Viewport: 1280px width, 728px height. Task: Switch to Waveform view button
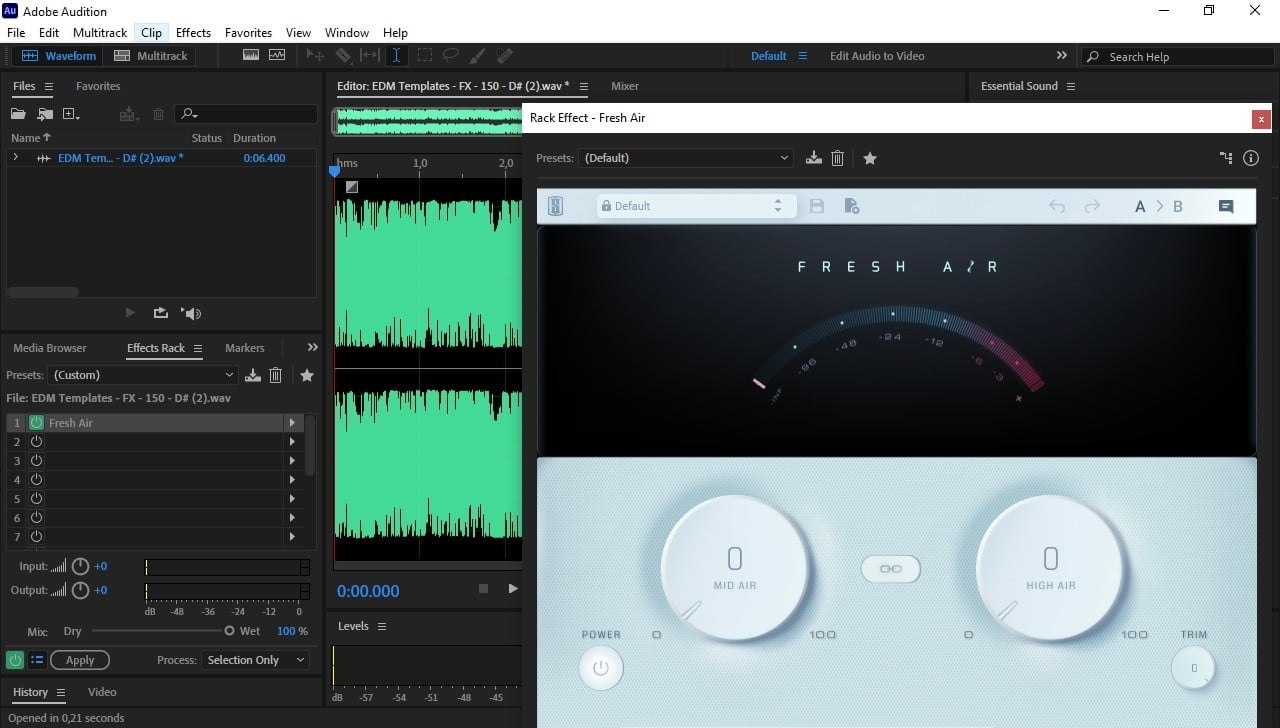59,56
